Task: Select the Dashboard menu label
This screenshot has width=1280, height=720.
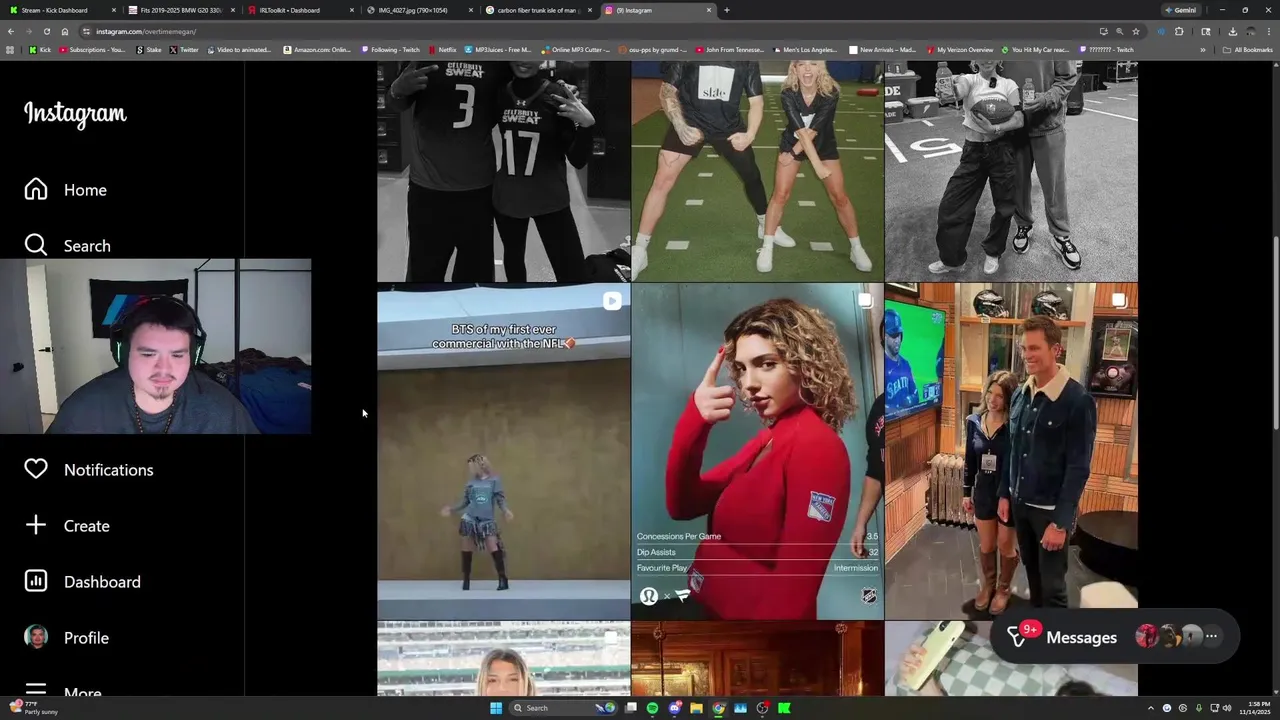Action: pos(102,582)
